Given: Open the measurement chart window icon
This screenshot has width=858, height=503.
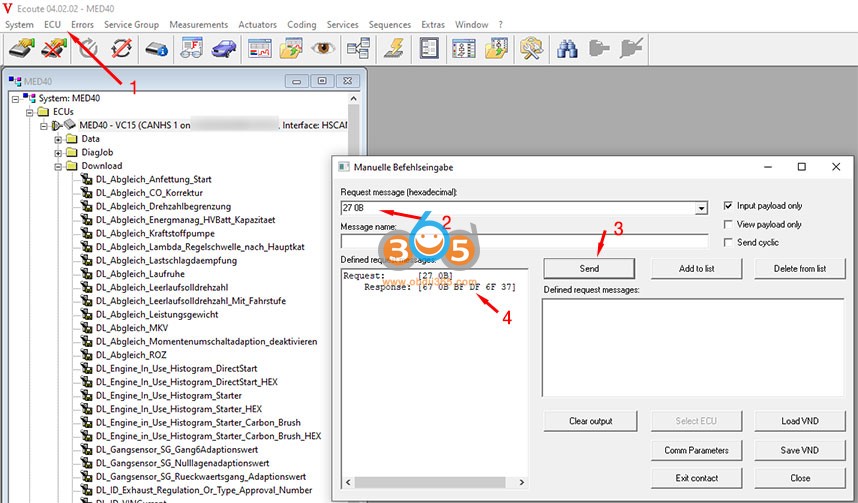Looking at the screenshot, I should 259,48.
